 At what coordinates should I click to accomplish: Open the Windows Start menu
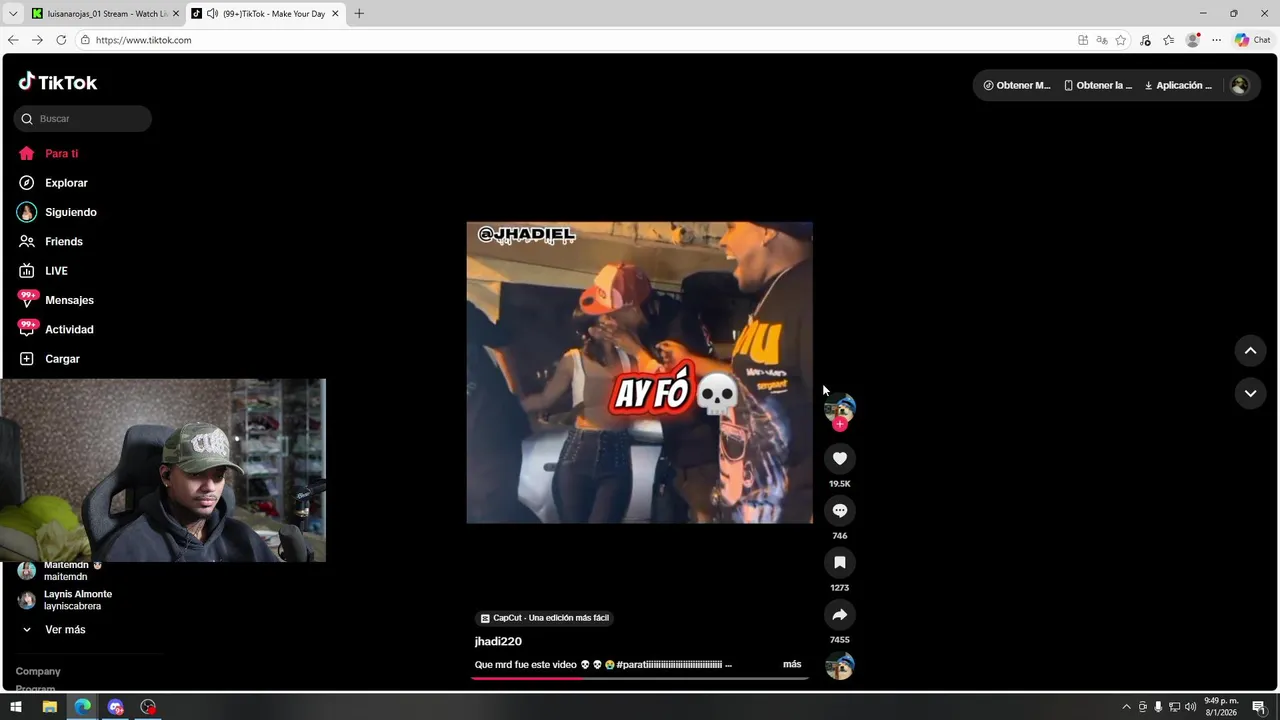coord(16,707)
